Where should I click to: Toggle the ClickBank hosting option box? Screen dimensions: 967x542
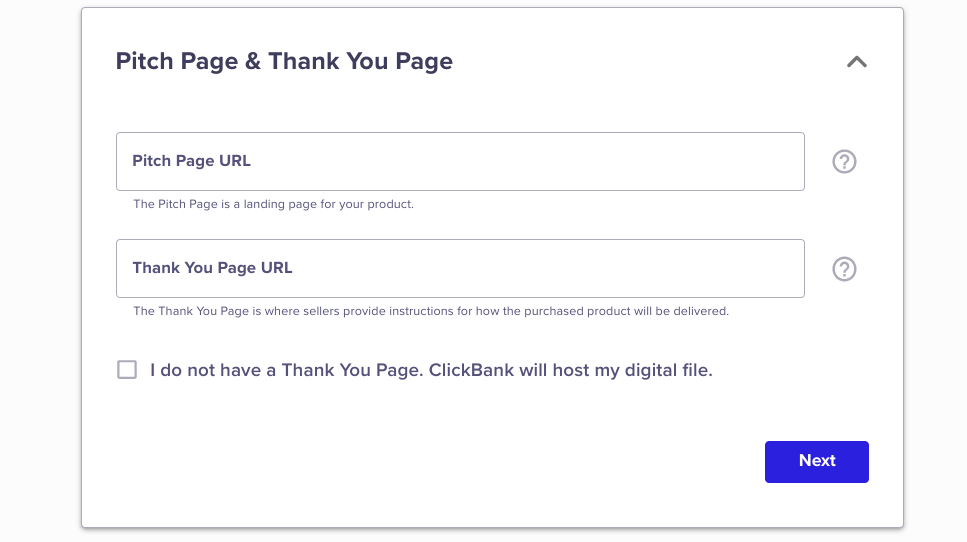pos(127,370)
